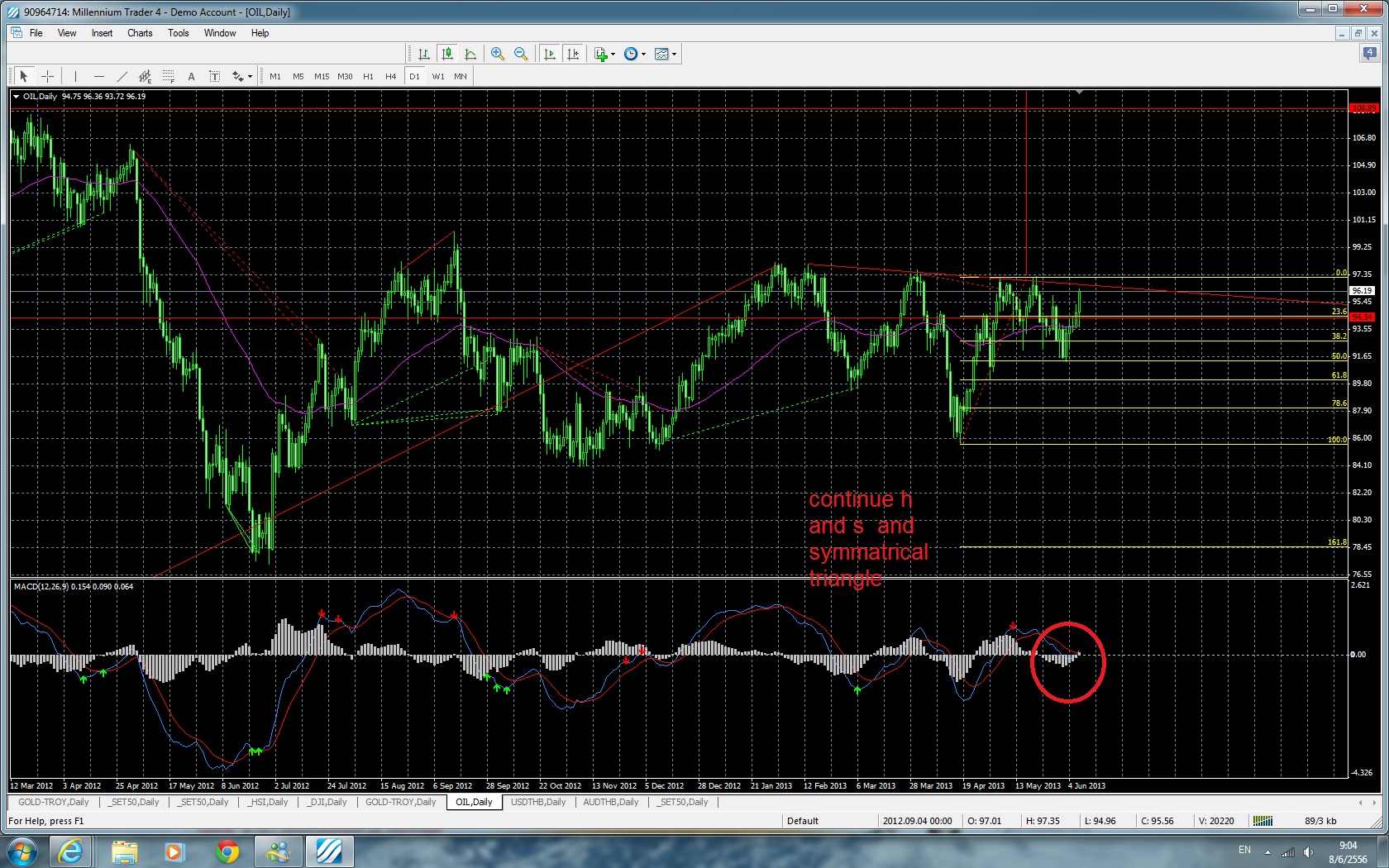Toggle chart shift button

(x=573, y=54)
